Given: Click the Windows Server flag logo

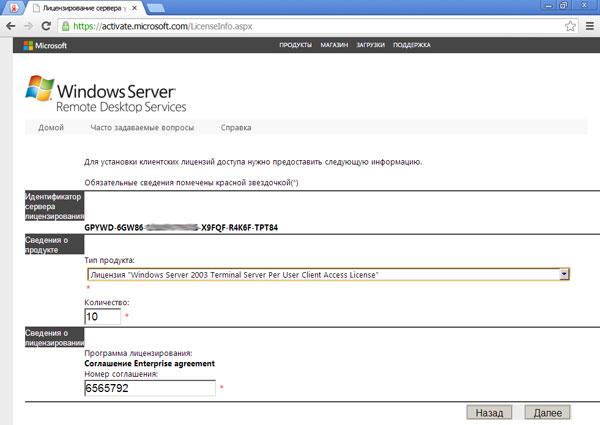Looking at the screenshot, I should click(39, 88).
